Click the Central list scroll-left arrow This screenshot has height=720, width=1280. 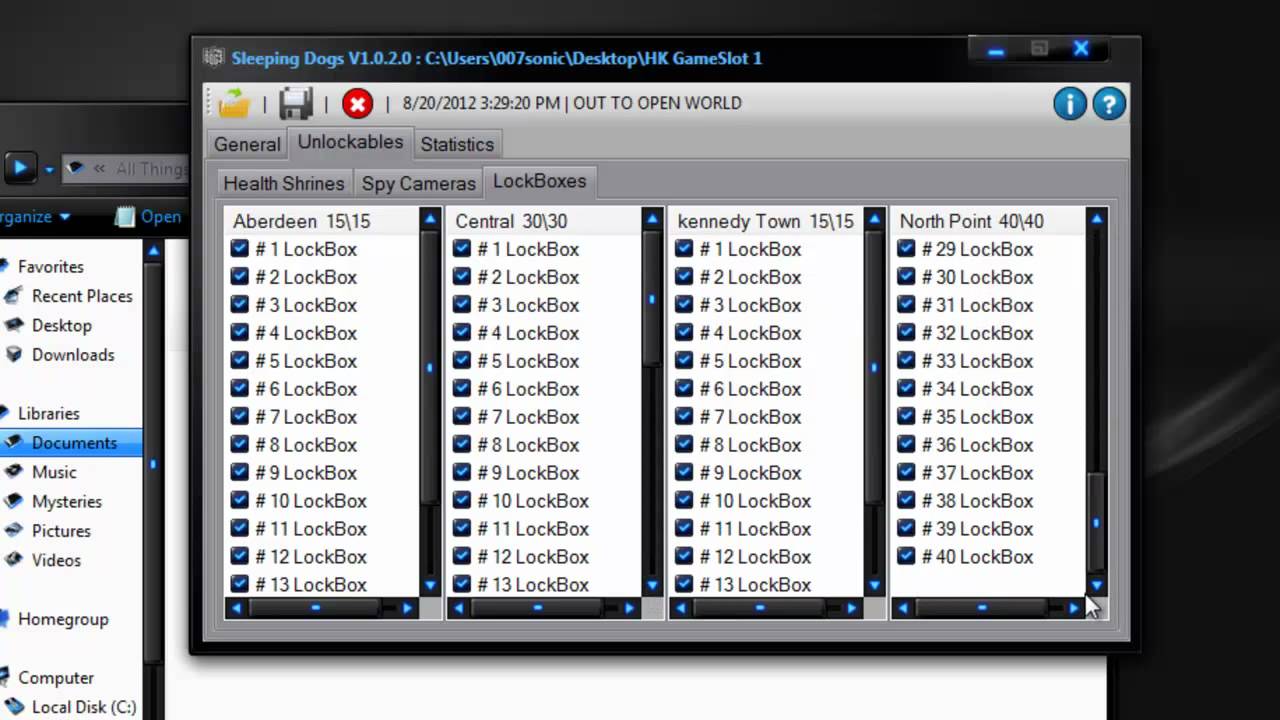click(x=459, y=608)
